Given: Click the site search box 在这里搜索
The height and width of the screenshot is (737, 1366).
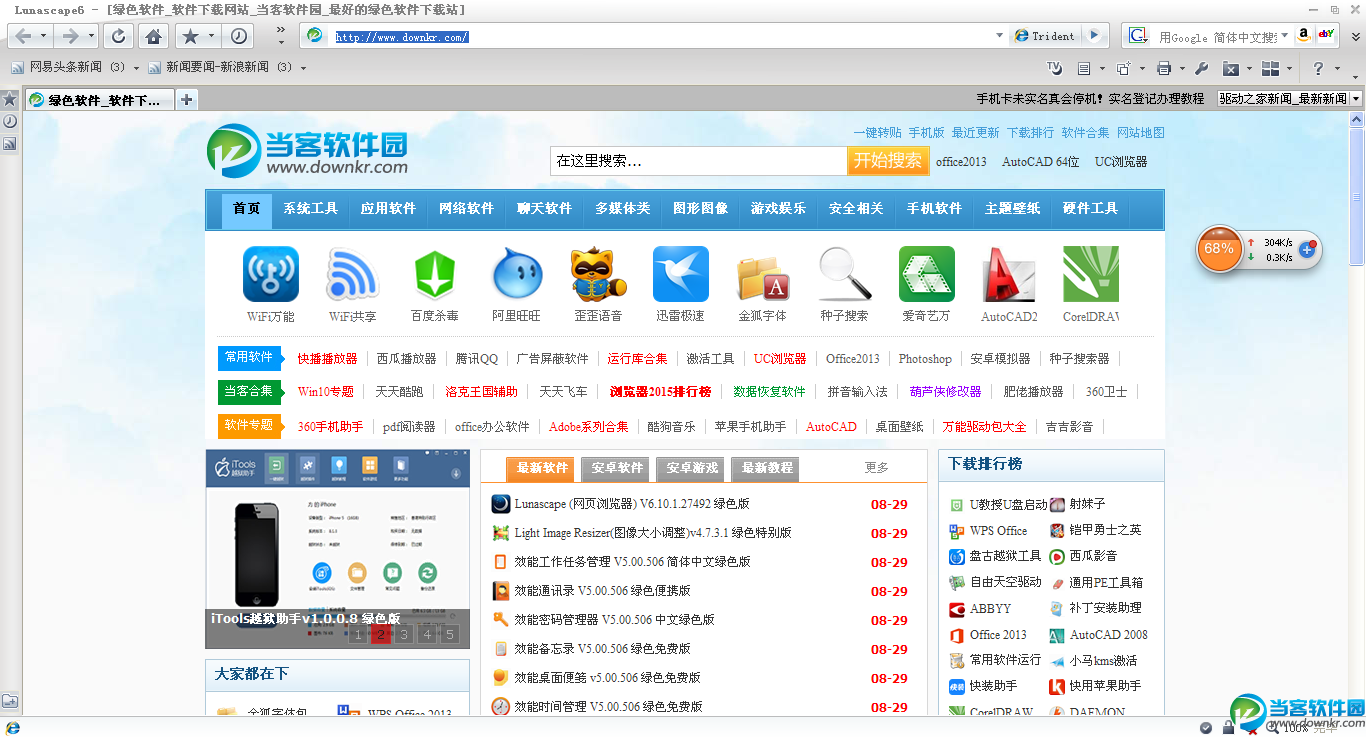Looking at the screenshot, I should pos(698,161).
